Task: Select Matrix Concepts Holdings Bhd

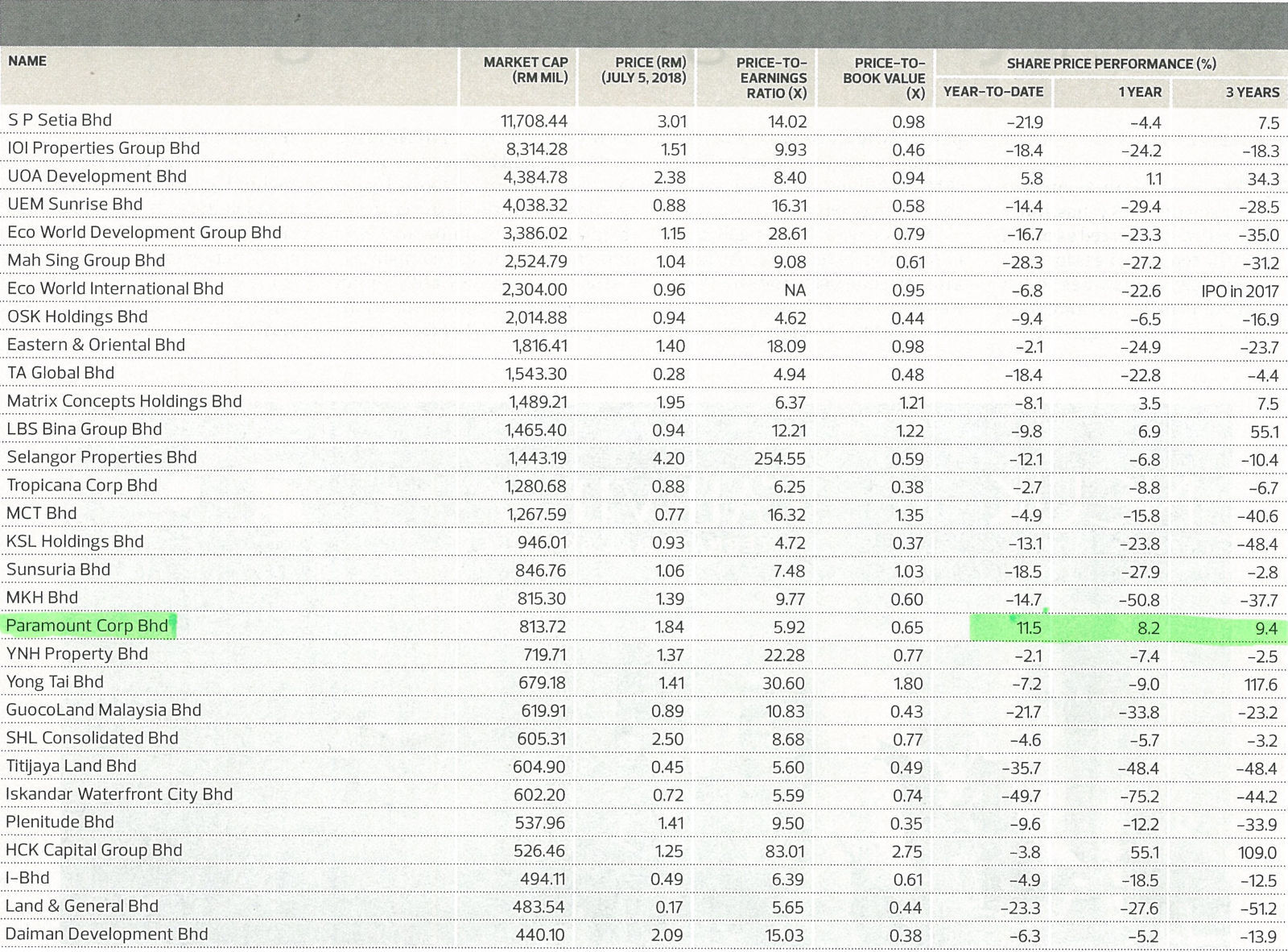Action: (x=124, y=401)
